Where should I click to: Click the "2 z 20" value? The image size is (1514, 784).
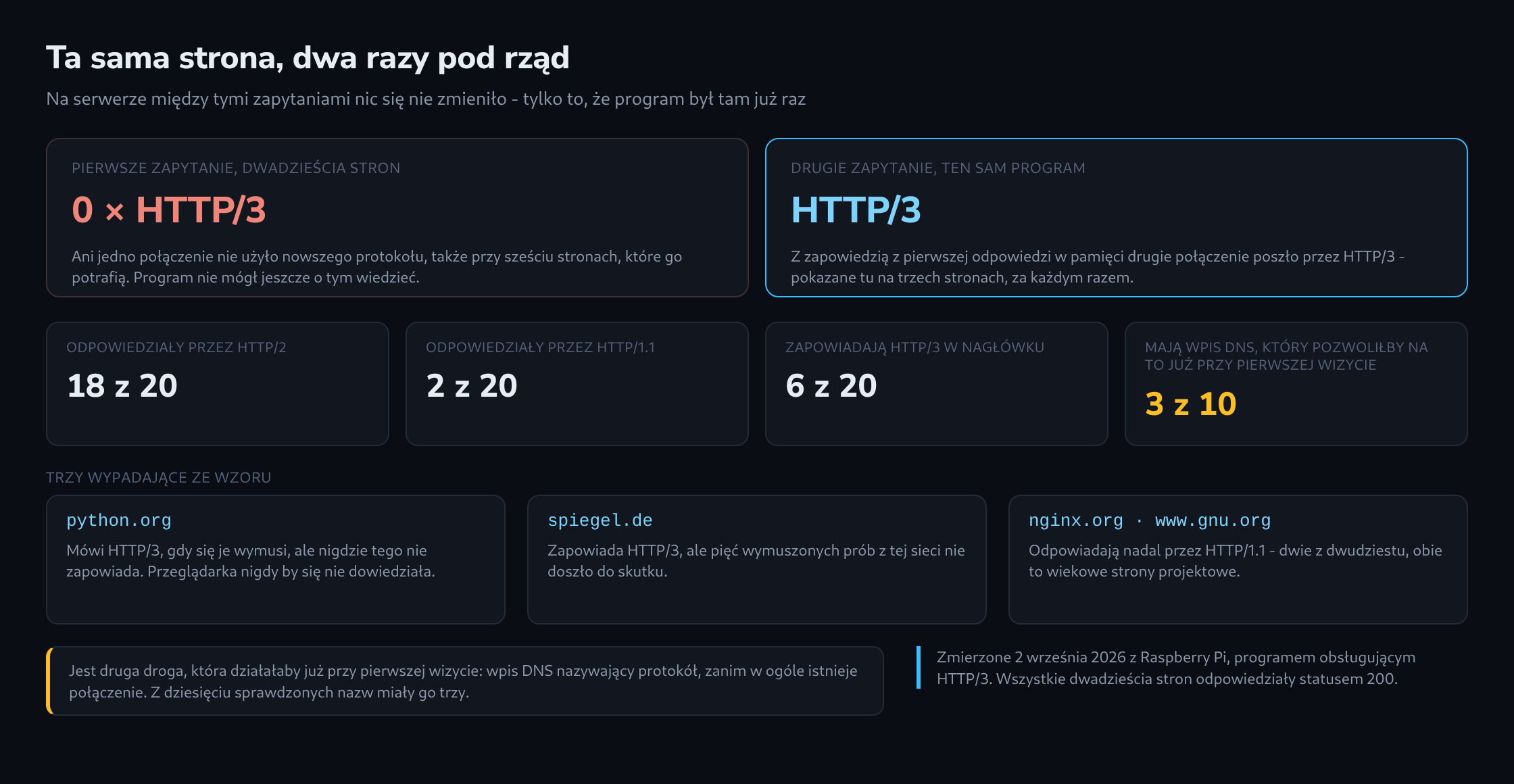tap(472, 386)
